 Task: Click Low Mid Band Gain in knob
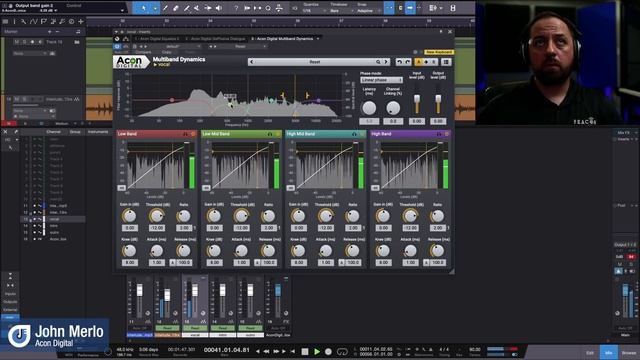coord(214,216)
